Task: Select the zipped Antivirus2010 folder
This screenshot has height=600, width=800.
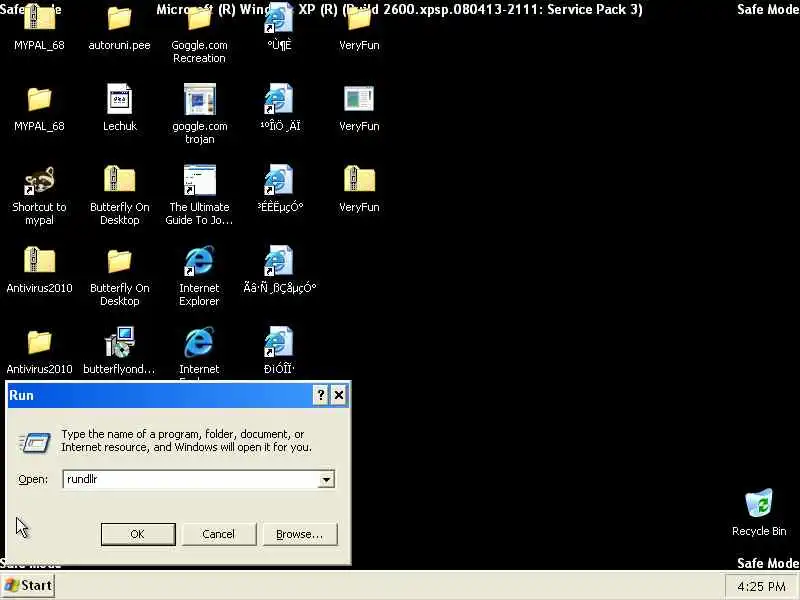Action: point(39,260)
